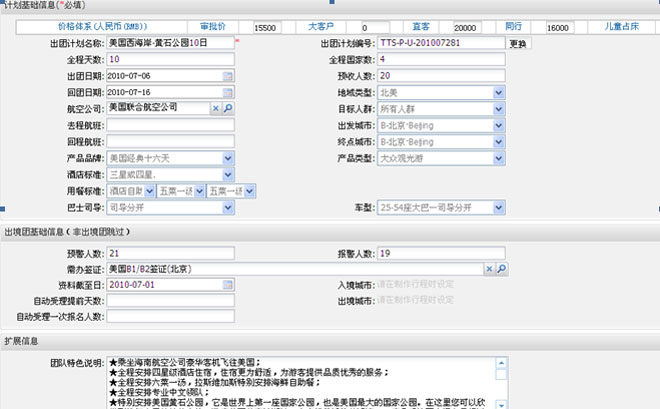Clear the 航空公司 field with X icon
This screenshot has width=660, height=409.
pyautogui.click(x=216, y=108)
